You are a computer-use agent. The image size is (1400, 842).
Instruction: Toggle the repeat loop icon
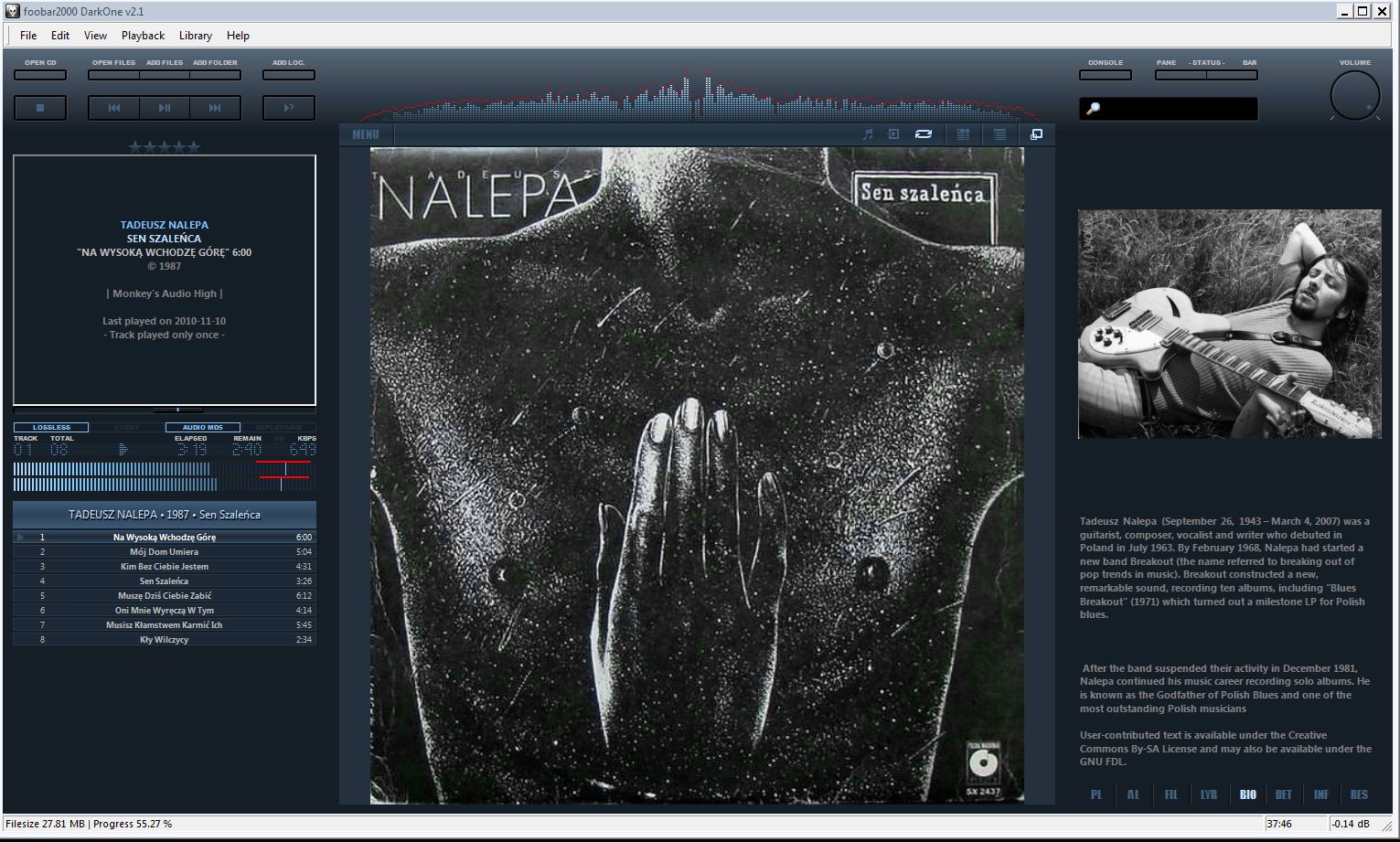[x=924, y=134]
